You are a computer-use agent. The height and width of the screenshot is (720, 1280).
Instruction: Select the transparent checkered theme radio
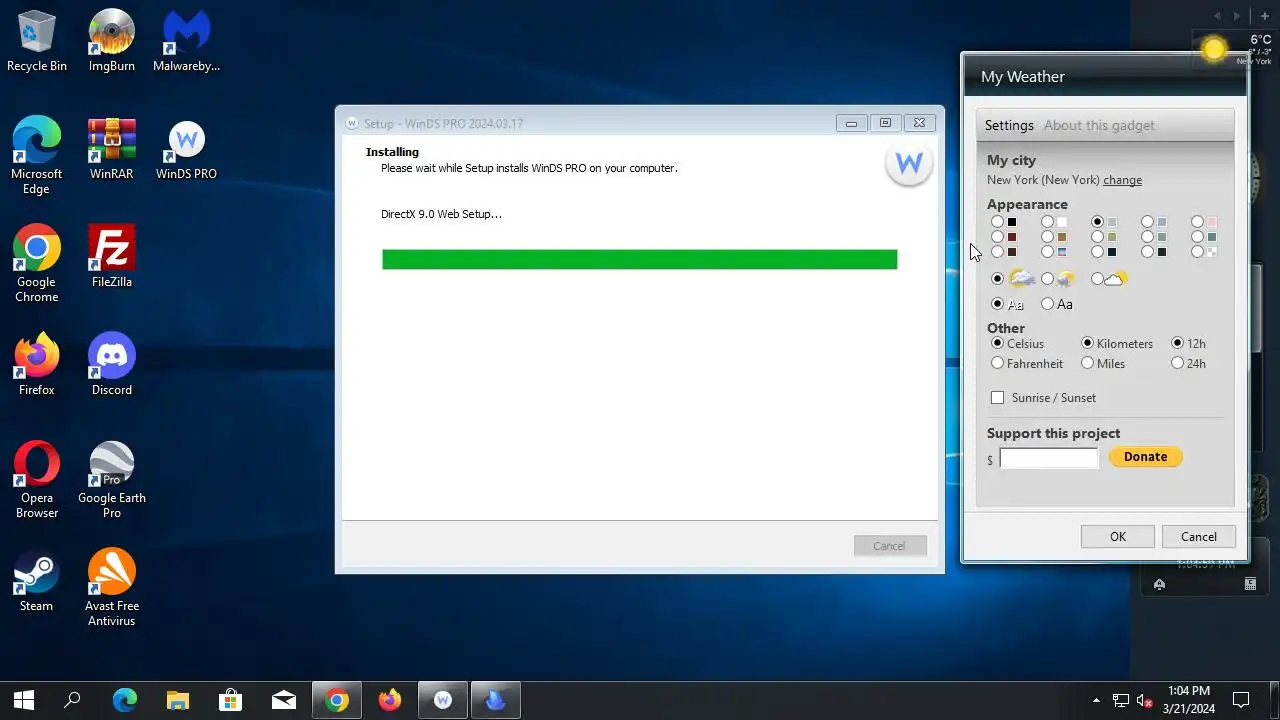point(1197,252)
